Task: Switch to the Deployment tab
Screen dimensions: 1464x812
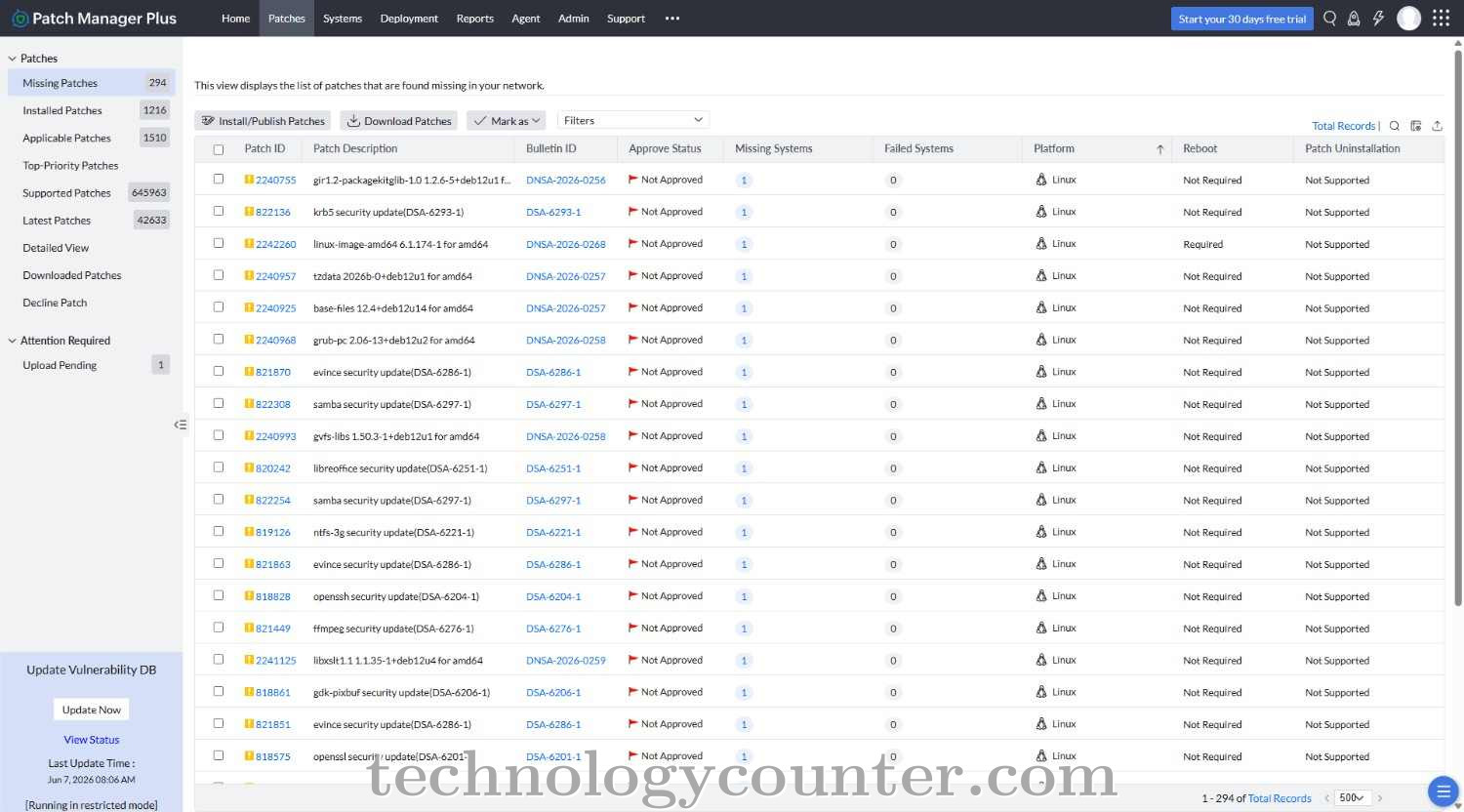Action: [x=409, y=19]
